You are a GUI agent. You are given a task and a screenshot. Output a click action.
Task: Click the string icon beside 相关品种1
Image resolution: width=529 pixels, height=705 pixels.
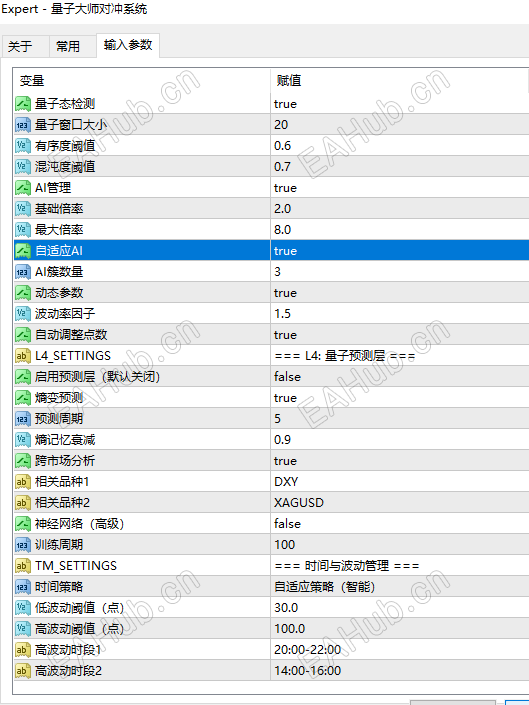(x=22, y=482)
